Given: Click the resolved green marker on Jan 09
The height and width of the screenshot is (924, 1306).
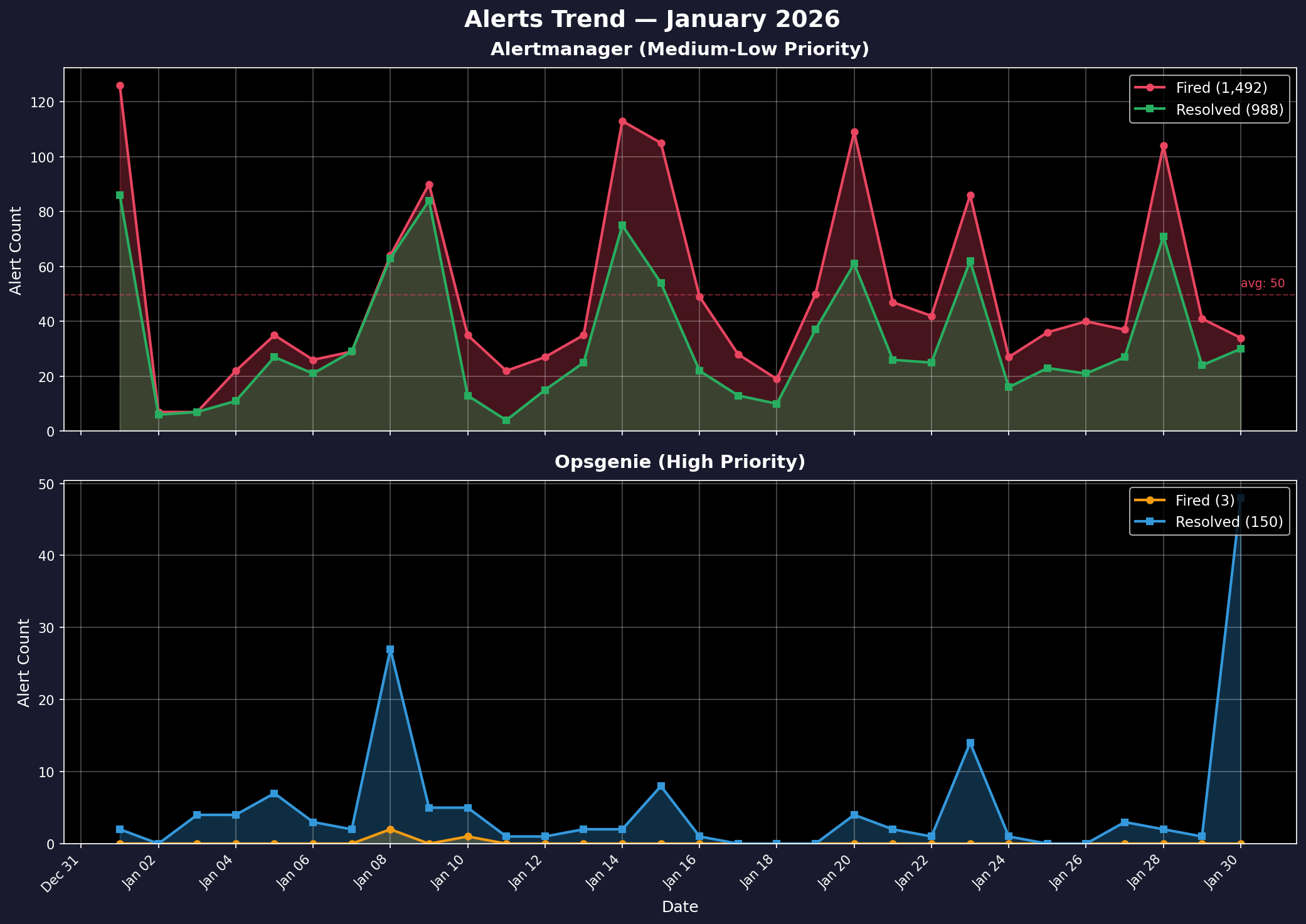Looking at the screenshot, I should [429, 201].
